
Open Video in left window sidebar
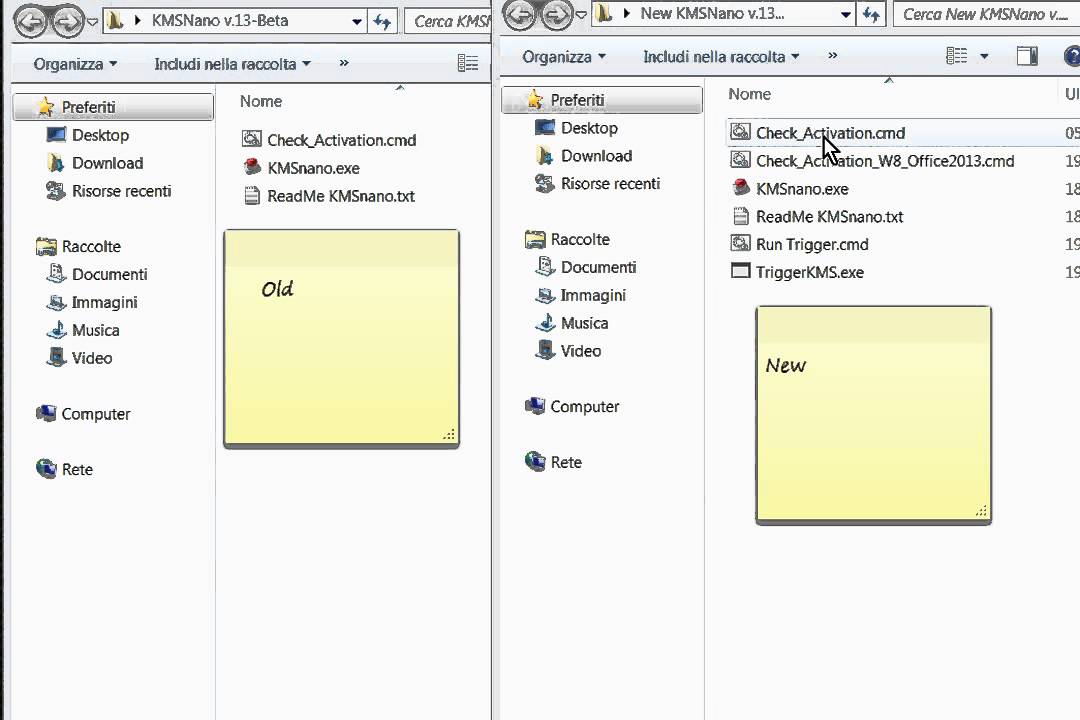pos(79,358)
